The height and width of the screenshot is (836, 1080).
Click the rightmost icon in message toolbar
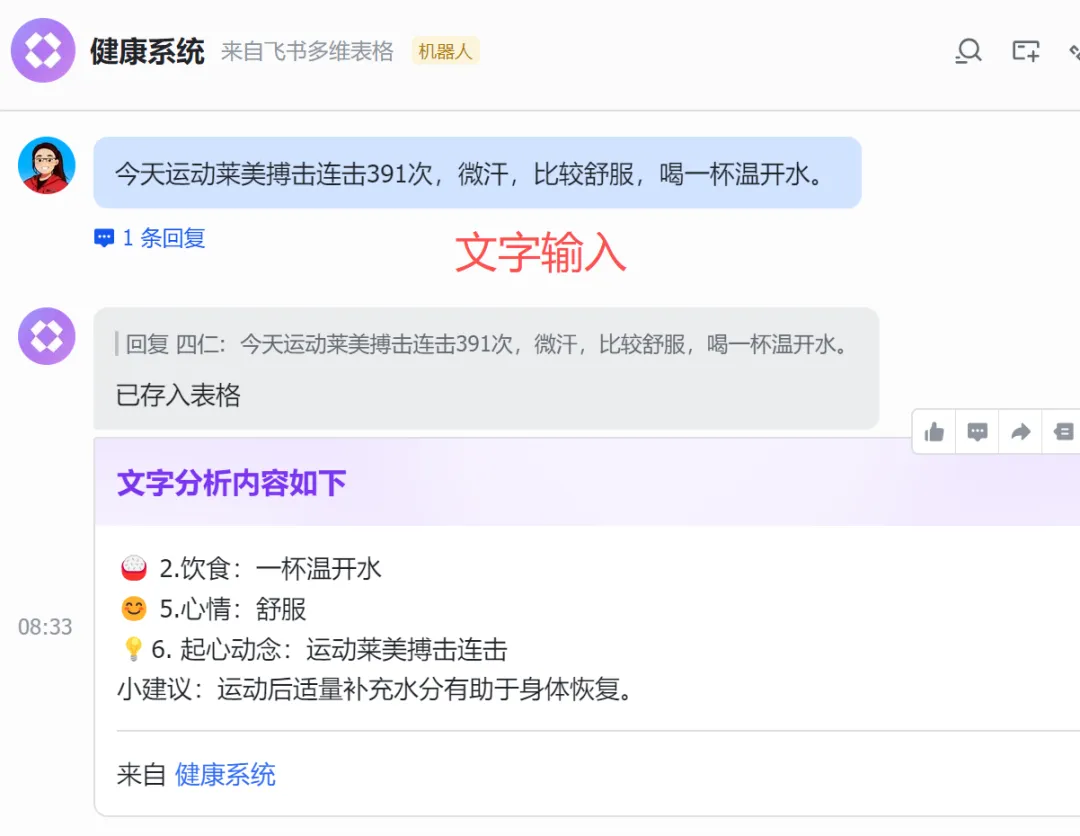[x=1063, y=432]
